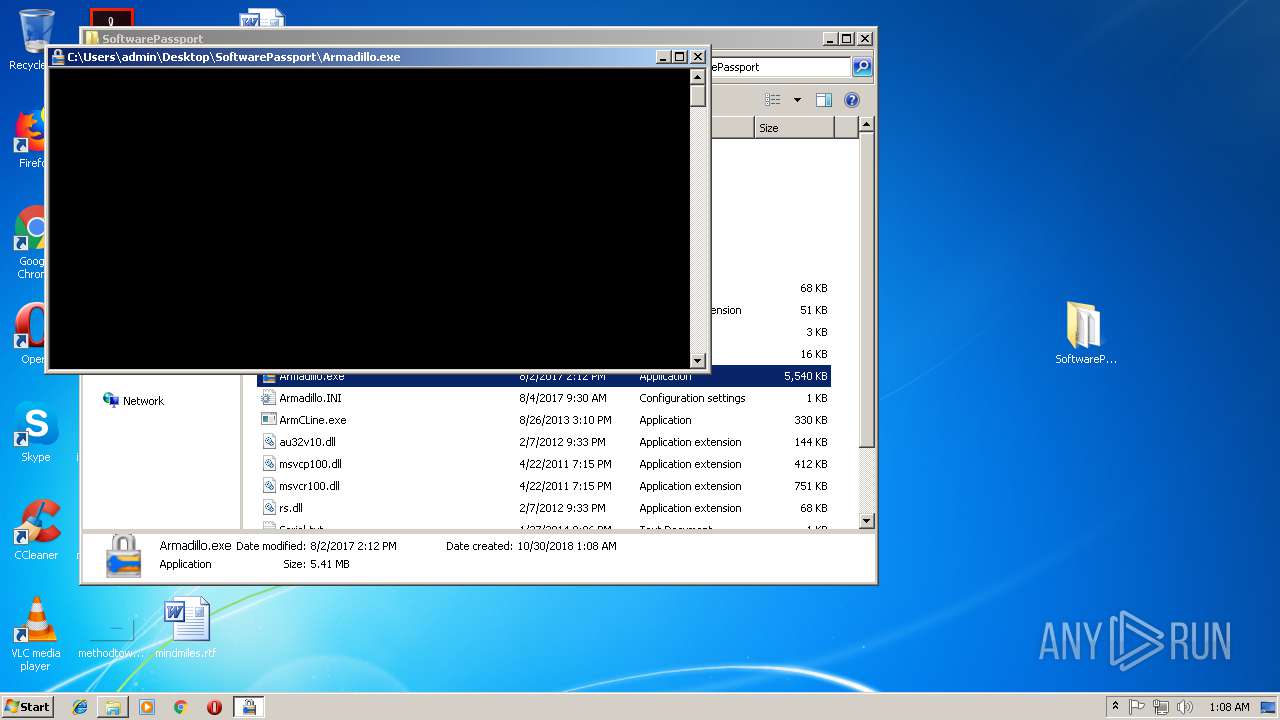Select mindmiles.rtf desktop document

[186, 628]
